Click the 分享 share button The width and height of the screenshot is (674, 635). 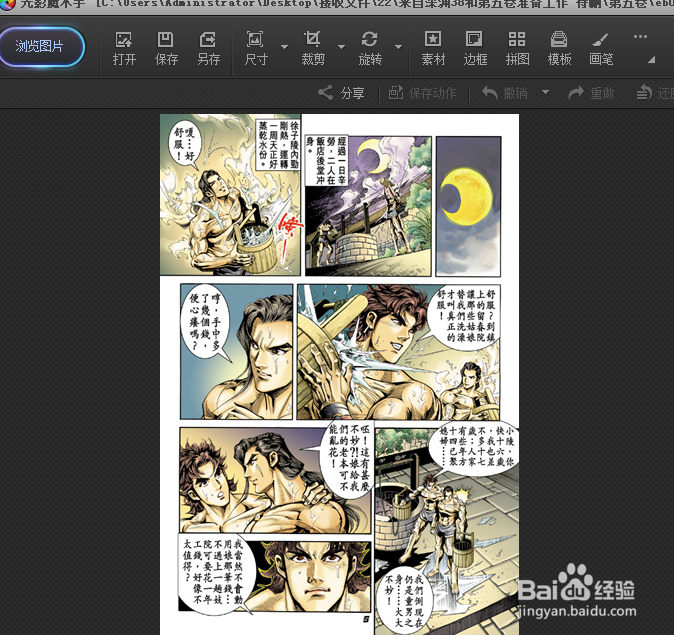click(341, 93)
